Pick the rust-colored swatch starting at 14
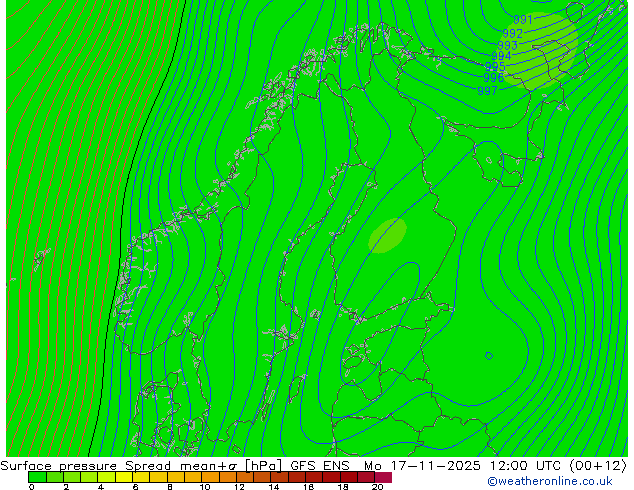 pos(279,477)
